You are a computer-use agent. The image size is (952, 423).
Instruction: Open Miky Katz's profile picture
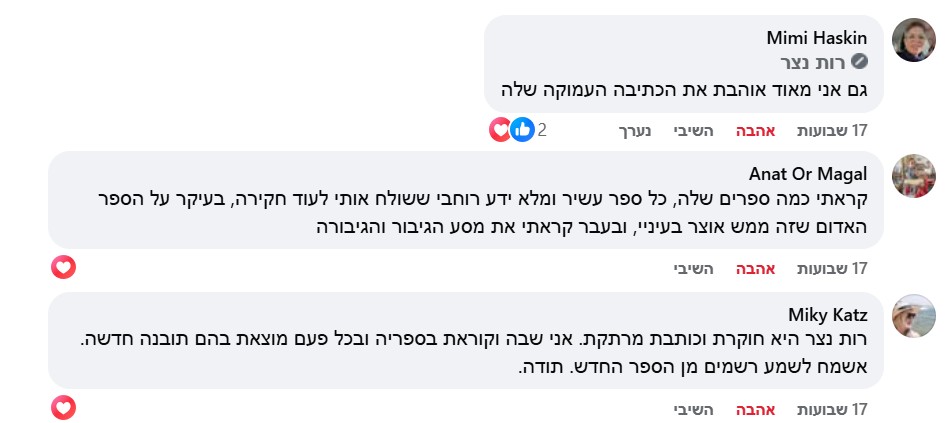[913, 316]
